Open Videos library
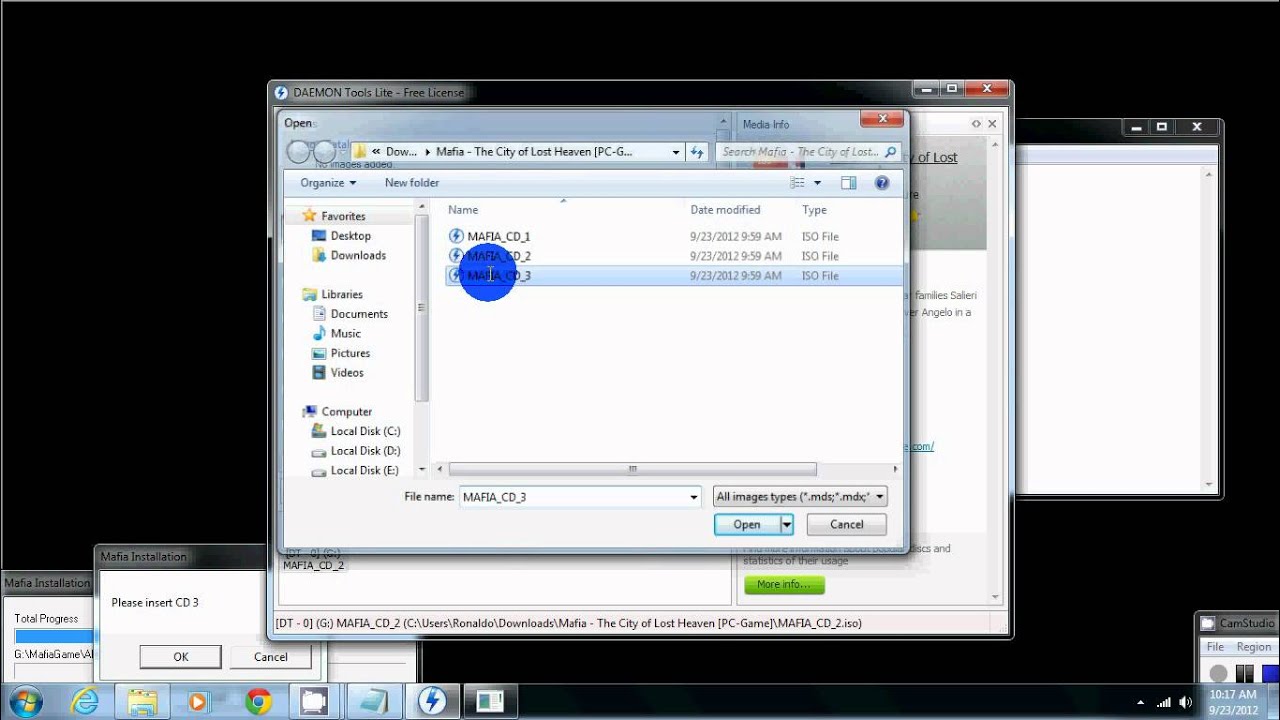The width and height of the screenshot is (1280, 720). click(347, 372)
